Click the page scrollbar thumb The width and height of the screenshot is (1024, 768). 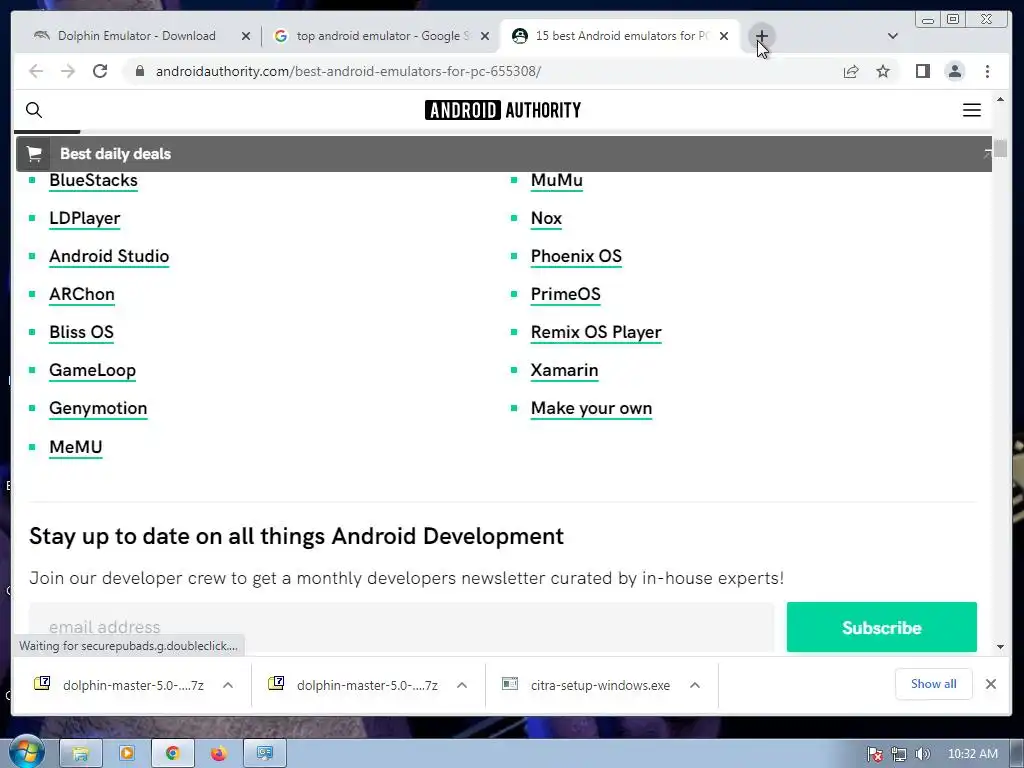(x=1000, y=148)
